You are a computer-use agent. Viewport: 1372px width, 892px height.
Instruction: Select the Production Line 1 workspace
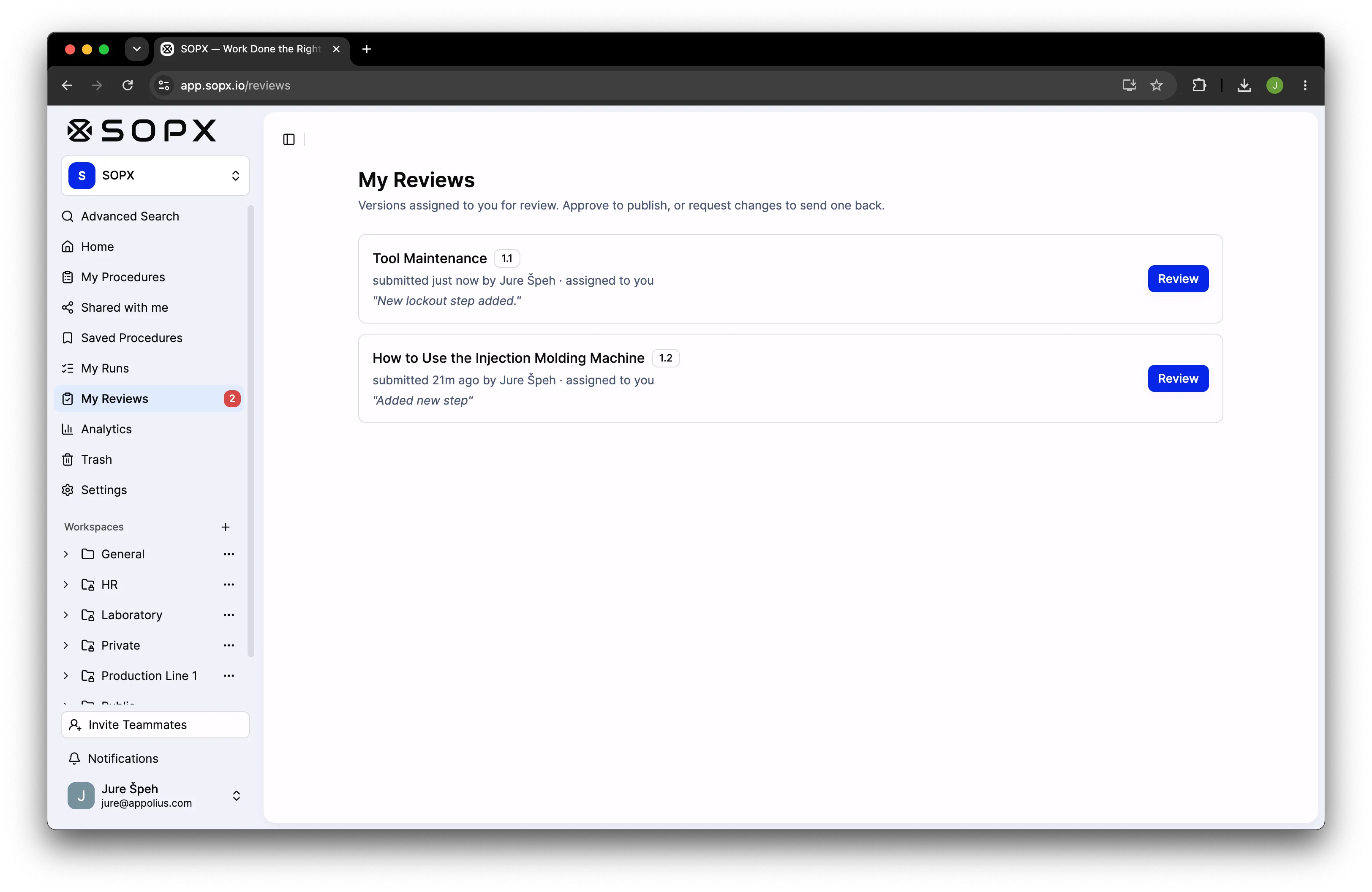click(x=139, y=676)
